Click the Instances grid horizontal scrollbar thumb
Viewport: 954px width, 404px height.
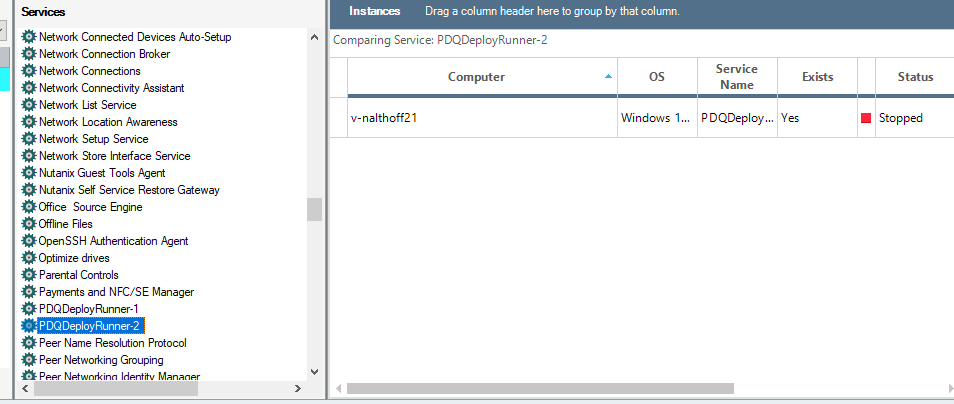540,388
